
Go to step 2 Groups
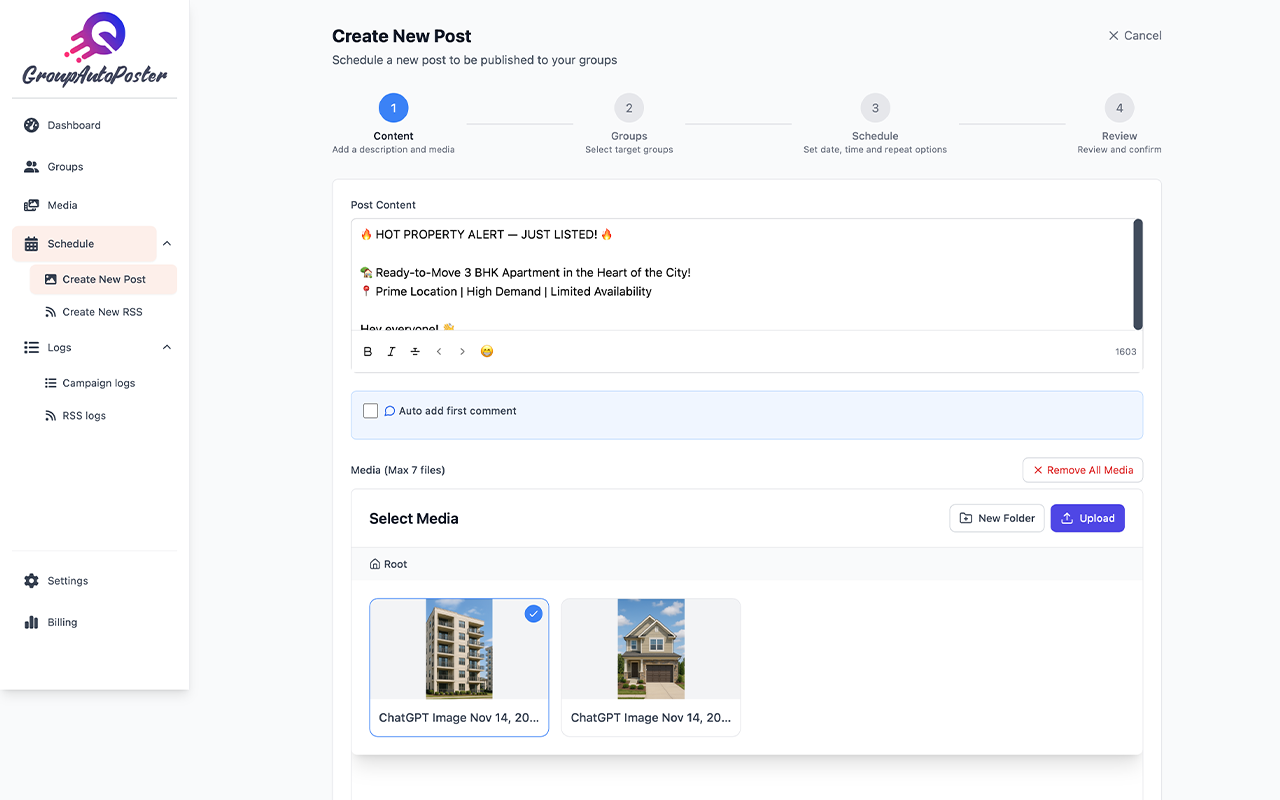point(629,108)
